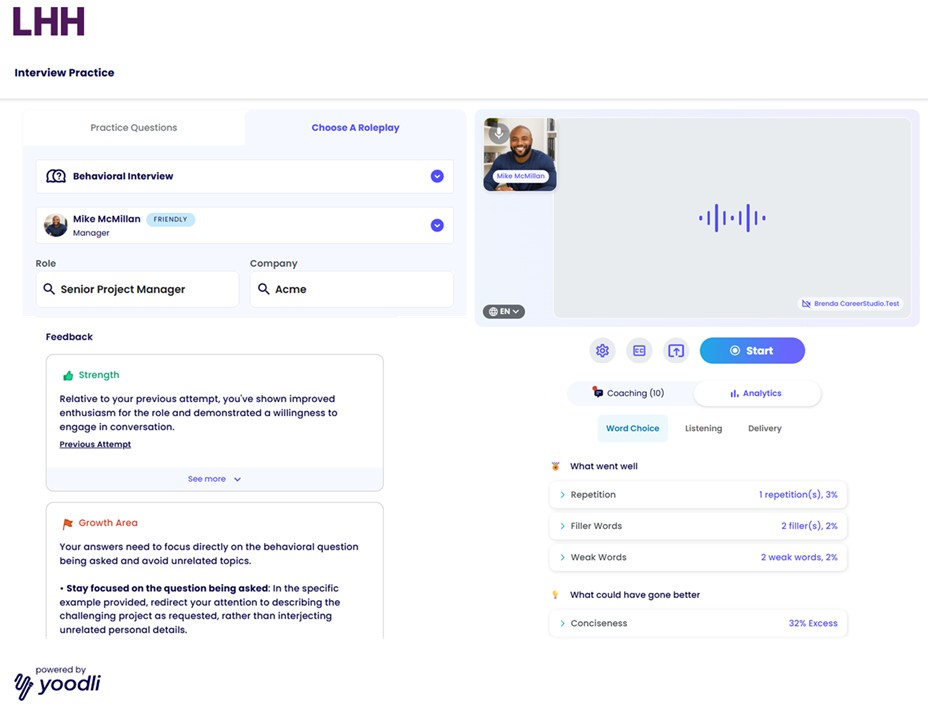928x706 pixels.
Task: Toggle the Analytics view
Action: (x=758, y=392)
